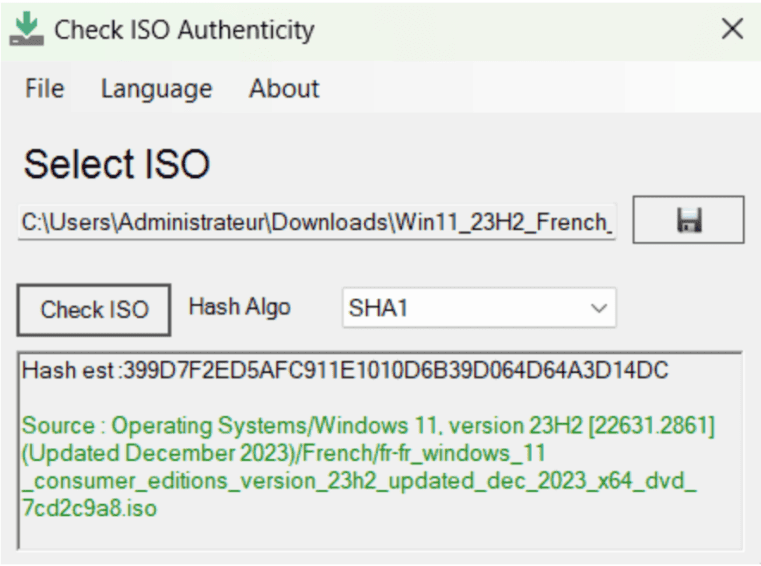Open the Language menu
Screen dimensions: 761x566
[156, 88]
